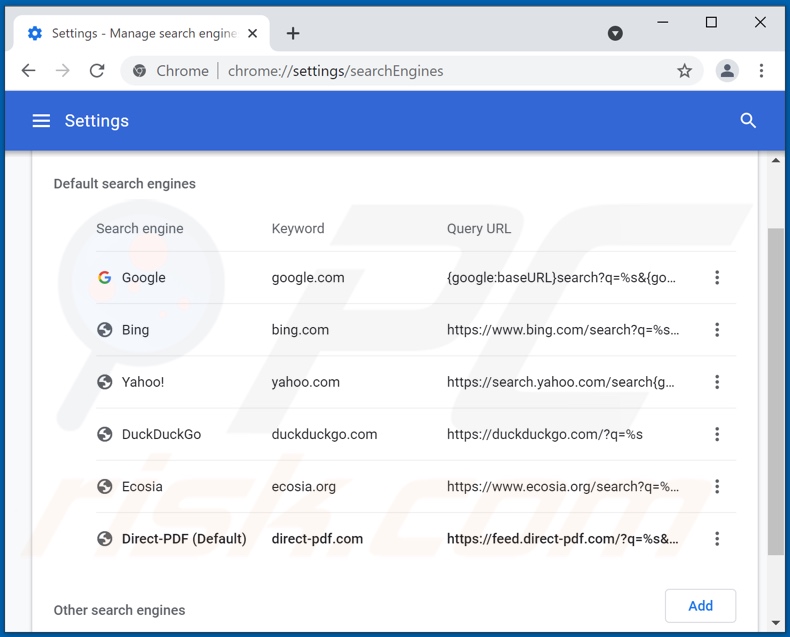This screenshot has height=637, width=790.
Task: Go back to the previous page
Action: [x=29, y=71]
